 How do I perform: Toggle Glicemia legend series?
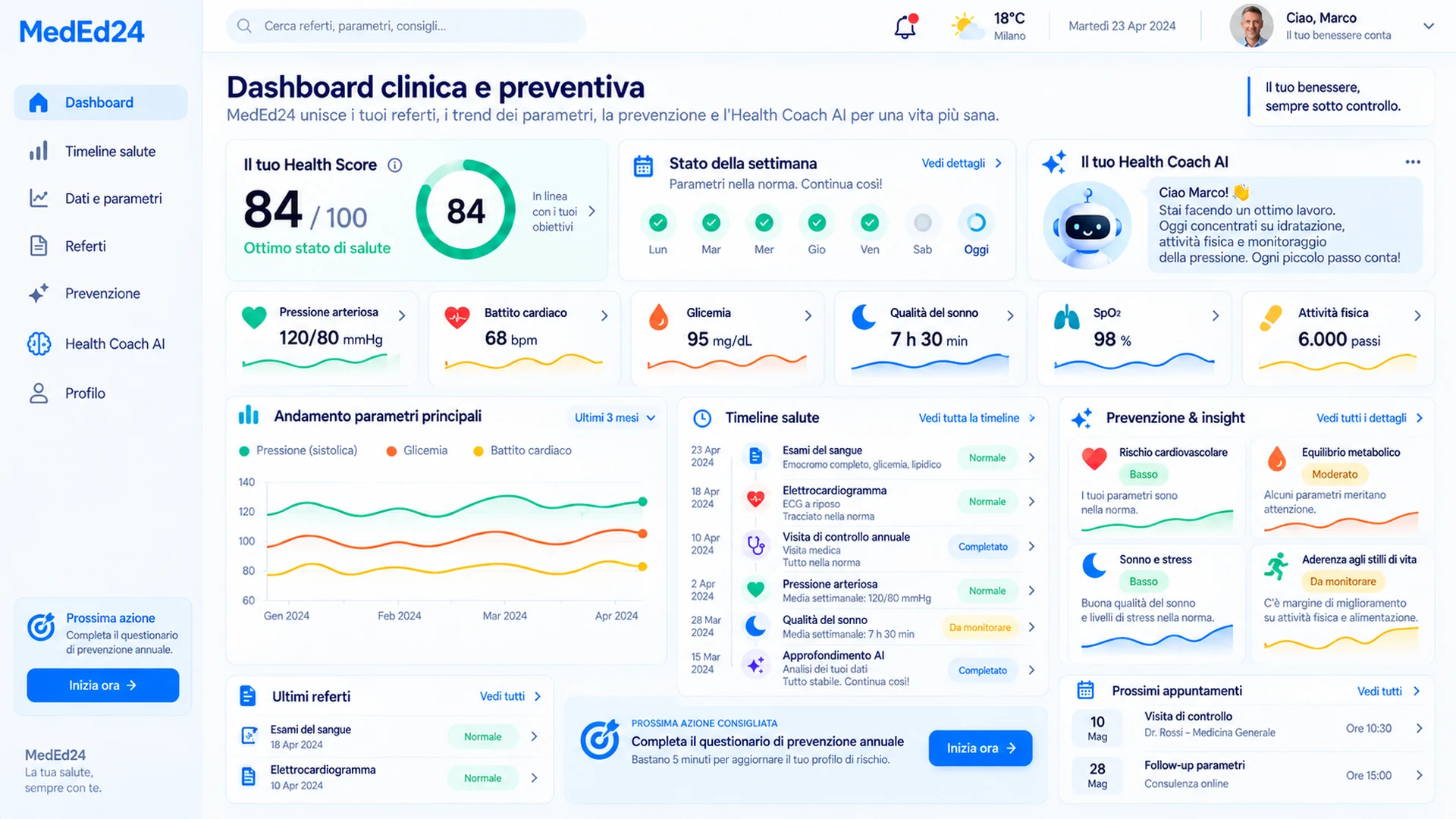417,450
